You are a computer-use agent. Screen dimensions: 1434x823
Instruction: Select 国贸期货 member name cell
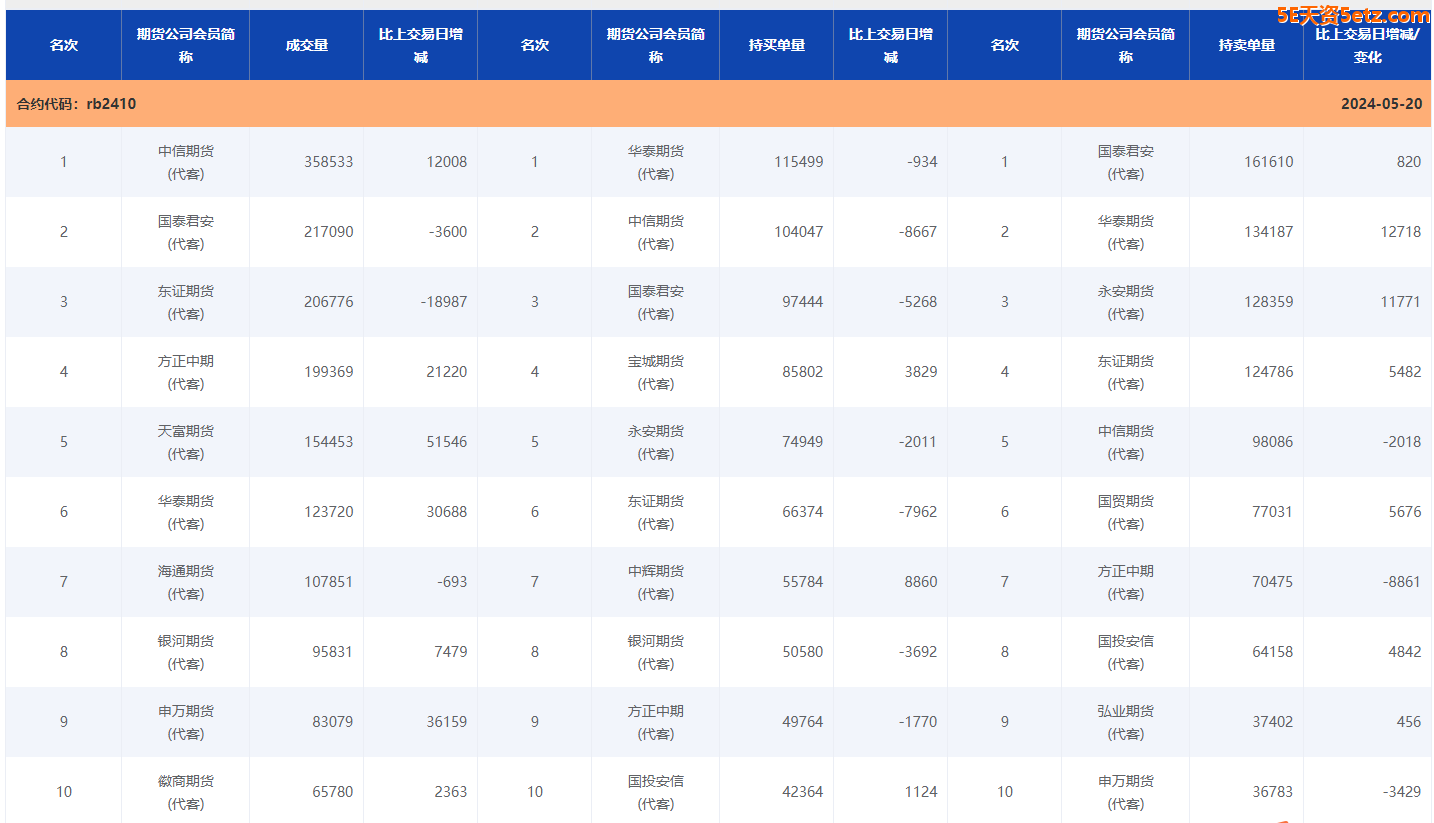pyautogui.click(x=1126, y=512)
